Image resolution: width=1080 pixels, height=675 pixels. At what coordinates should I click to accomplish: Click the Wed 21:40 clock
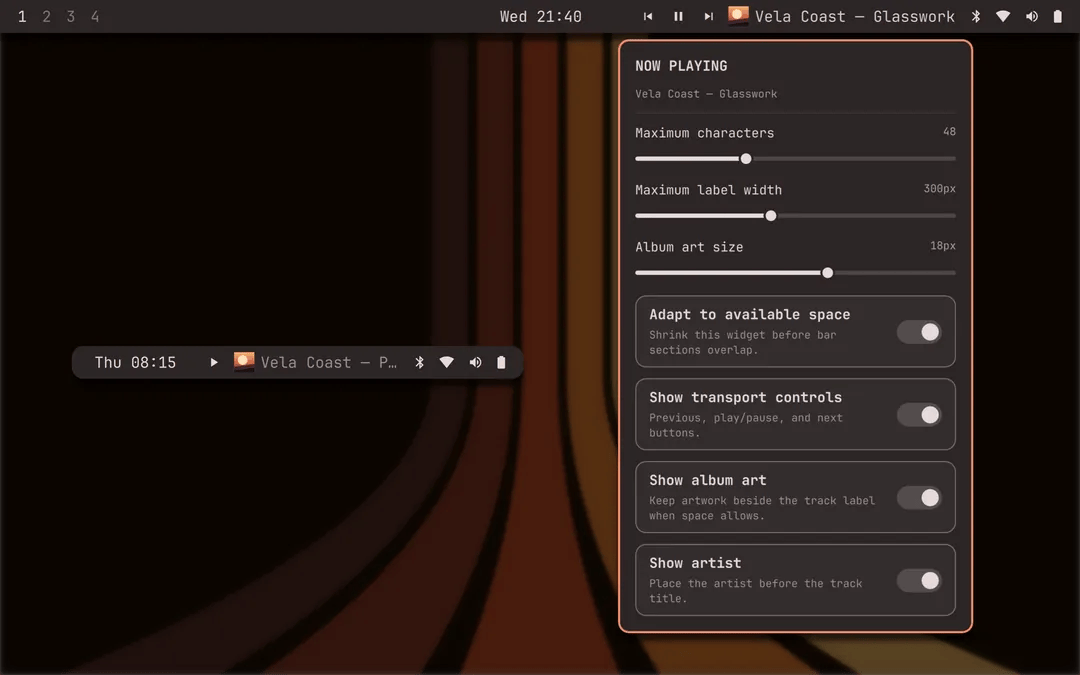541,17
